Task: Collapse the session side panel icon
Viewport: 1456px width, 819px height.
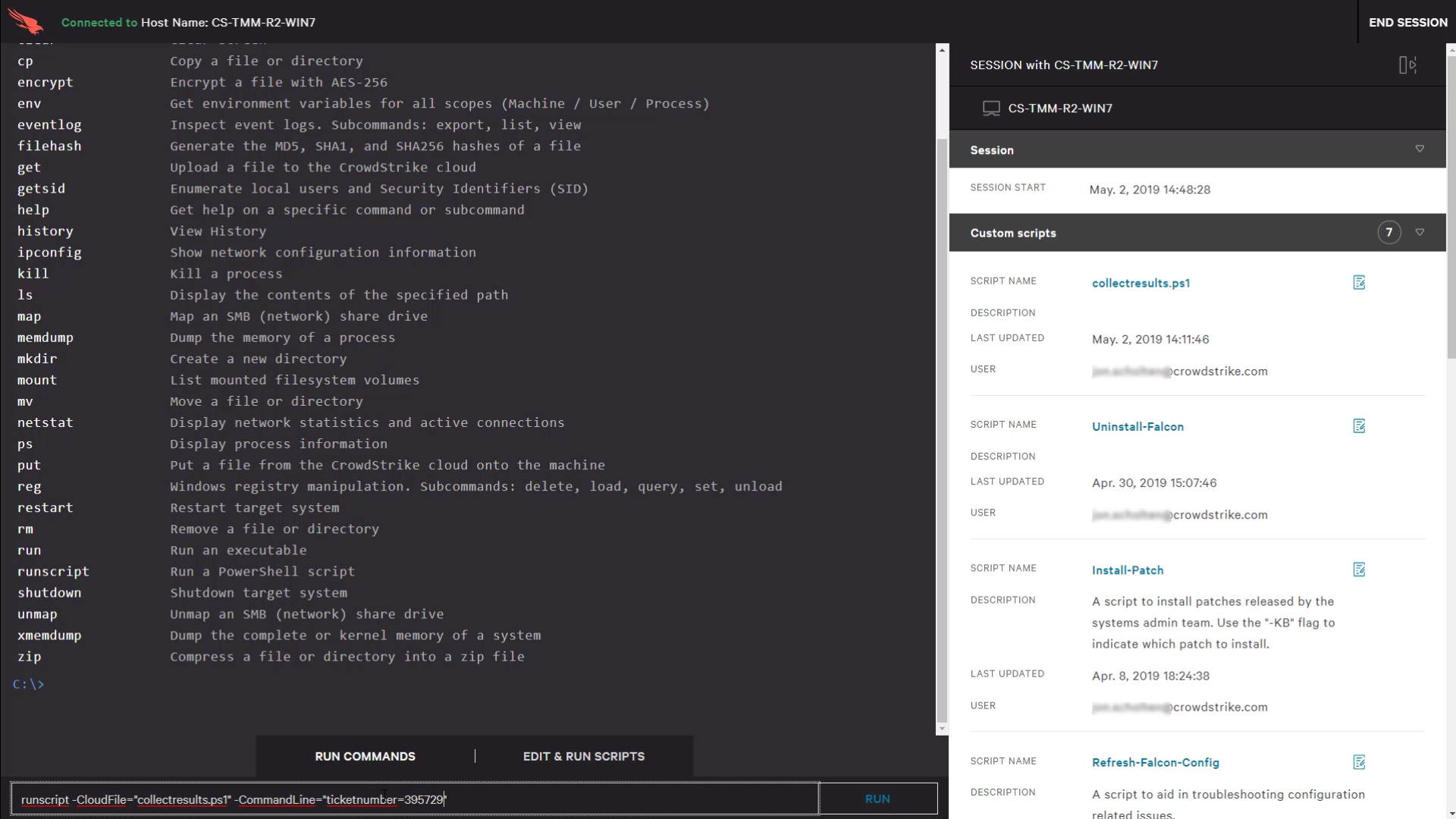Action: [1407, 65]
